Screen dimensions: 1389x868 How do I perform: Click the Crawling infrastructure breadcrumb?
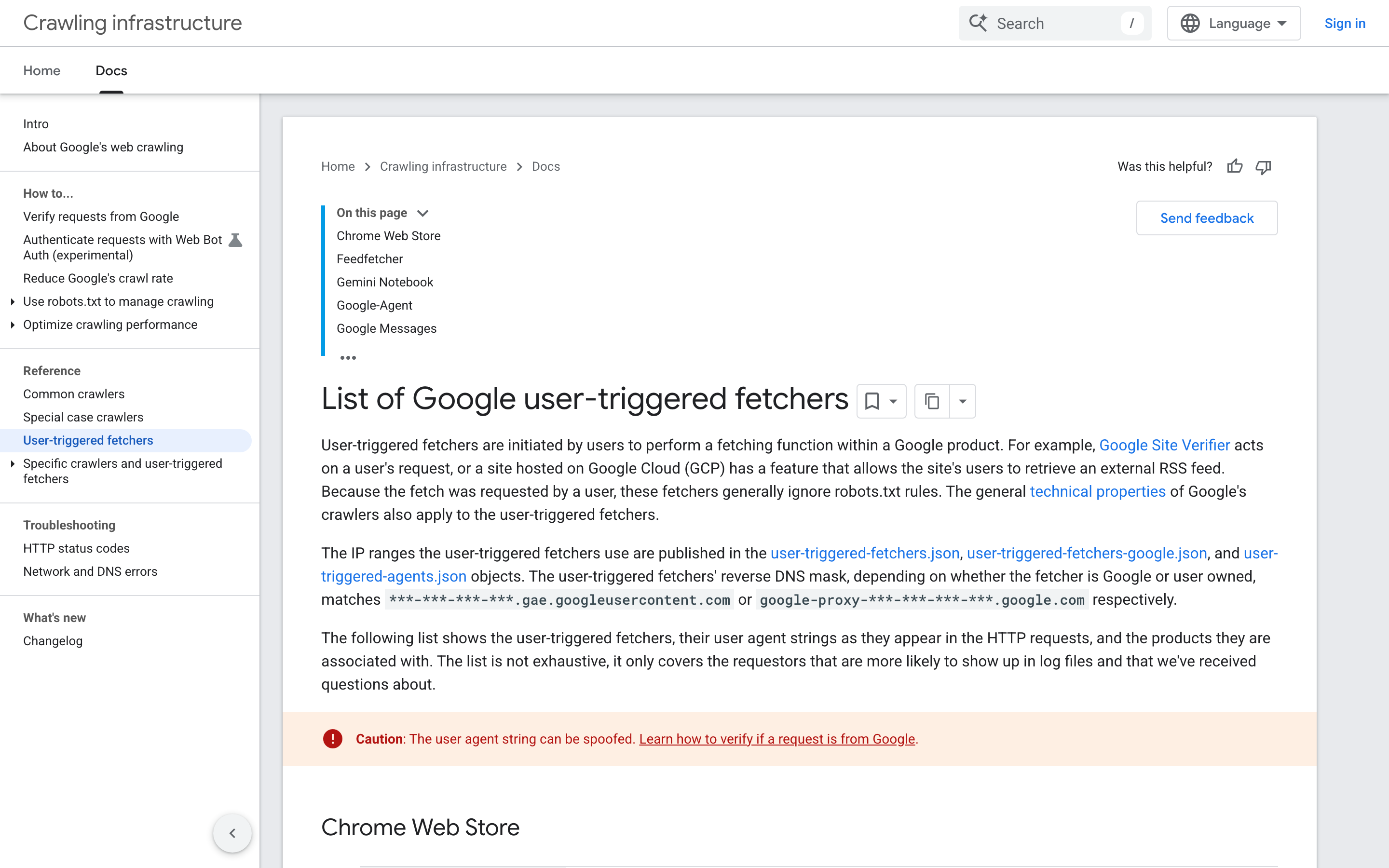tap(443, 166)
